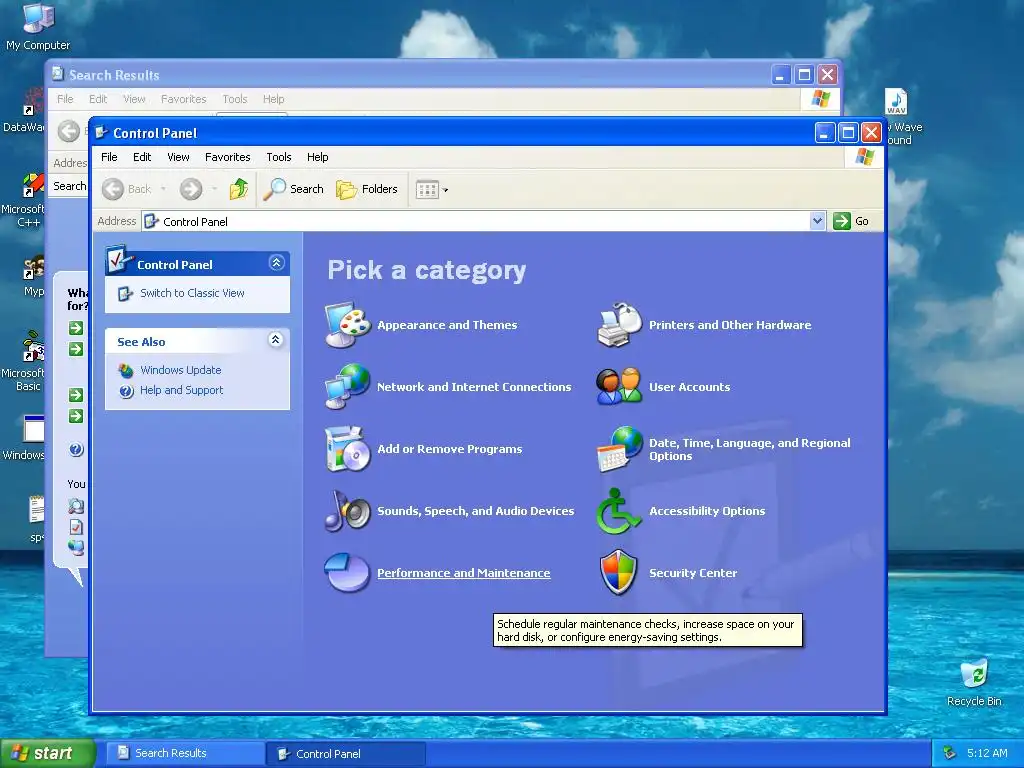Open the Edit menu in Control Panel

pos(142,157)
